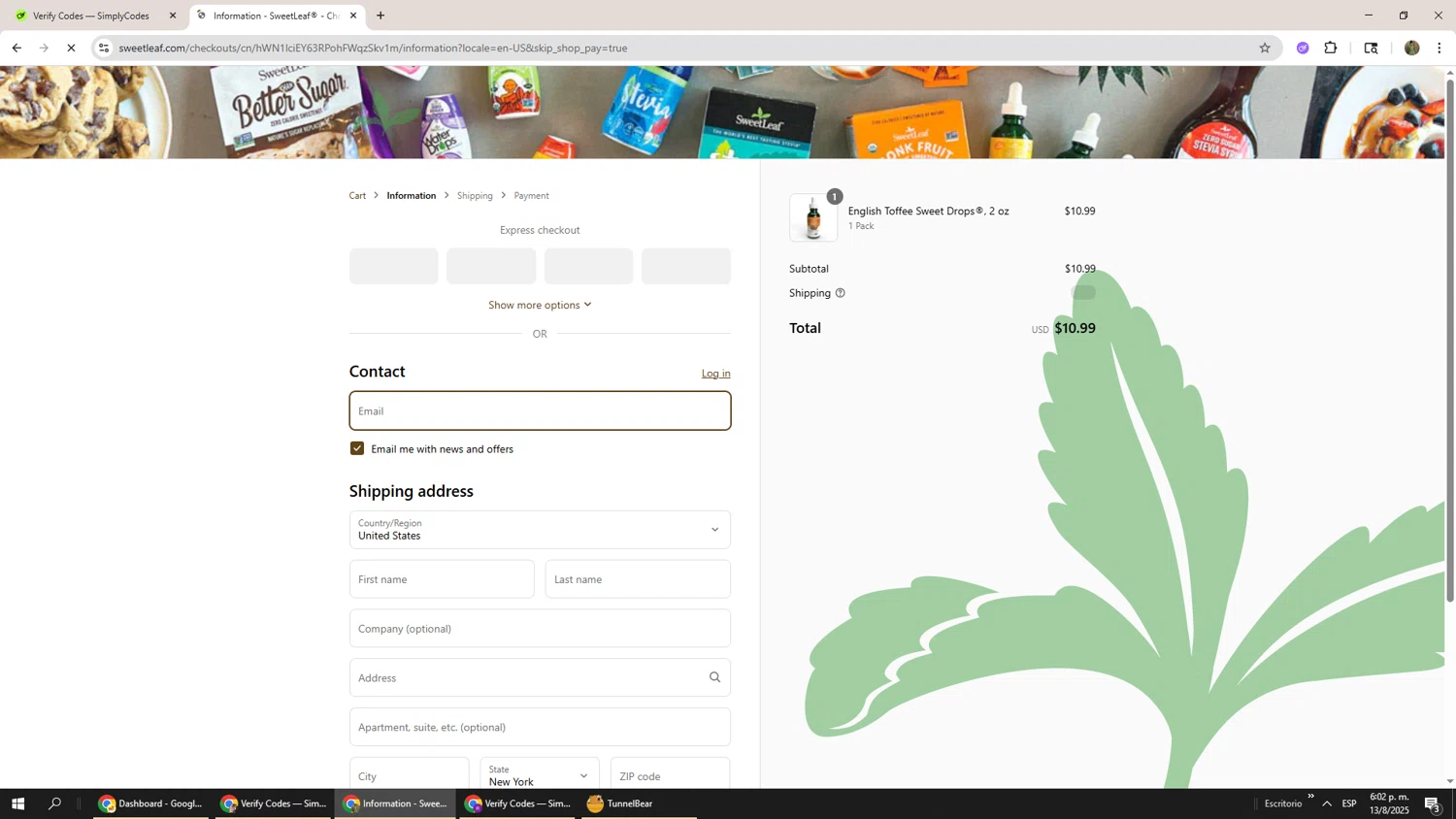Viewport: 1456px width, 819px height.
Task: Click the Log in link
Action: tap(716, 374)
